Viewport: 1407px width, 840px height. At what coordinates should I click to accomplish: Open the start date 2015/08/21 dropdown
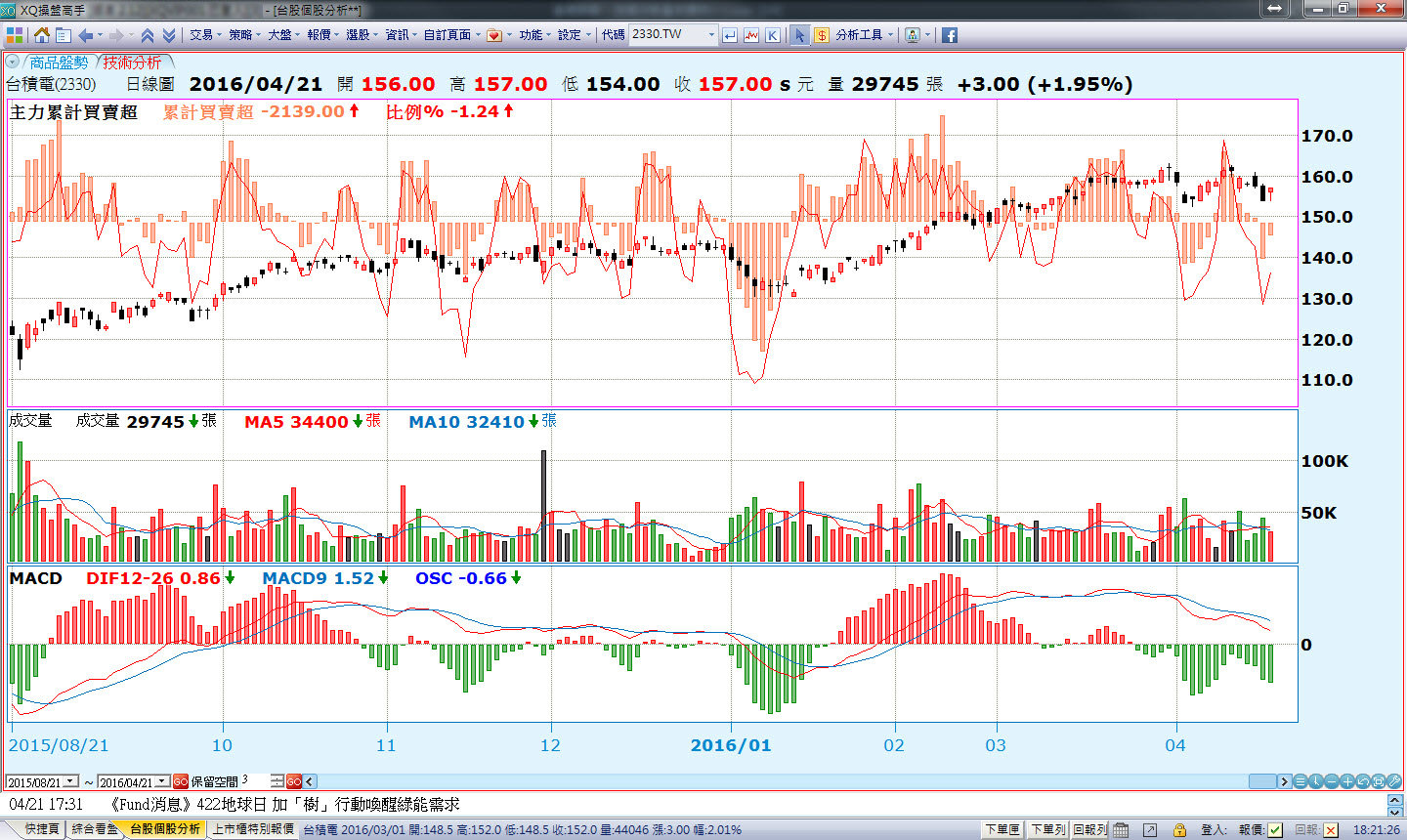[x=71, y=782]
